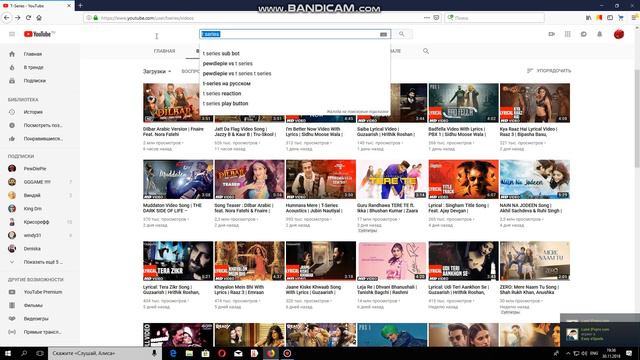The width and height of the screenshot is (640, 360).
Task: Launch Microsoft Edge from the taskbar
Action: [x=173, y=353]
